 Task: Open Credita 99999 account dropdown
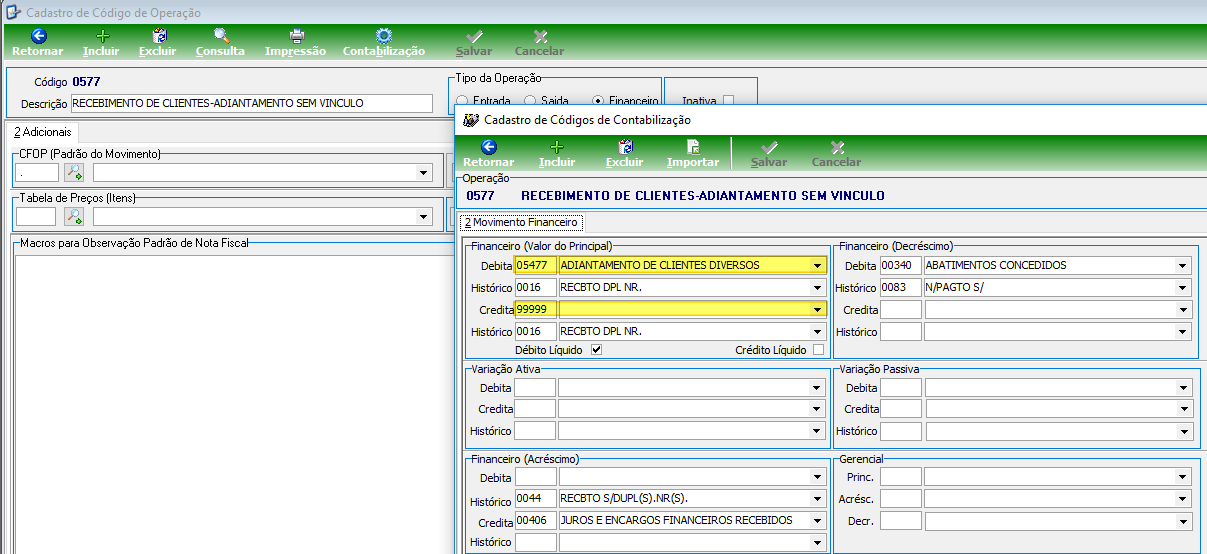(x=818, y=310)
